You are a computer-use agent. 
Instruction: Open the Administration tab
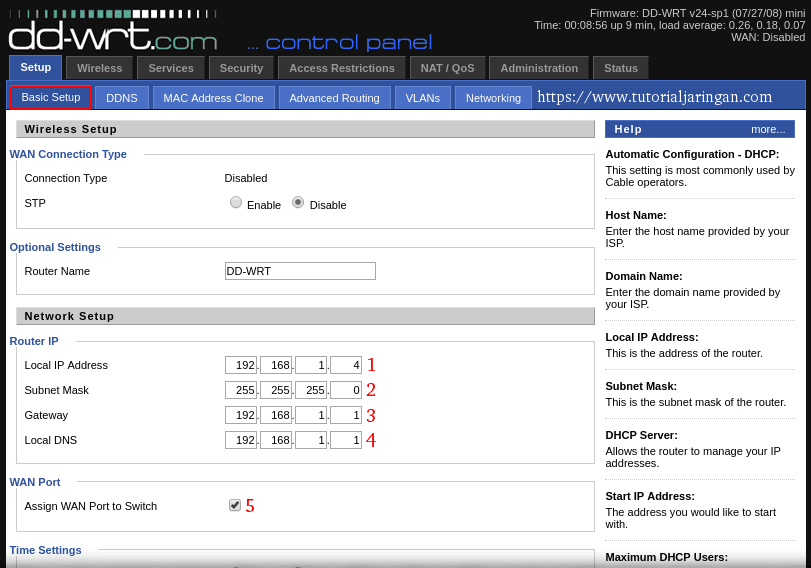539,68
